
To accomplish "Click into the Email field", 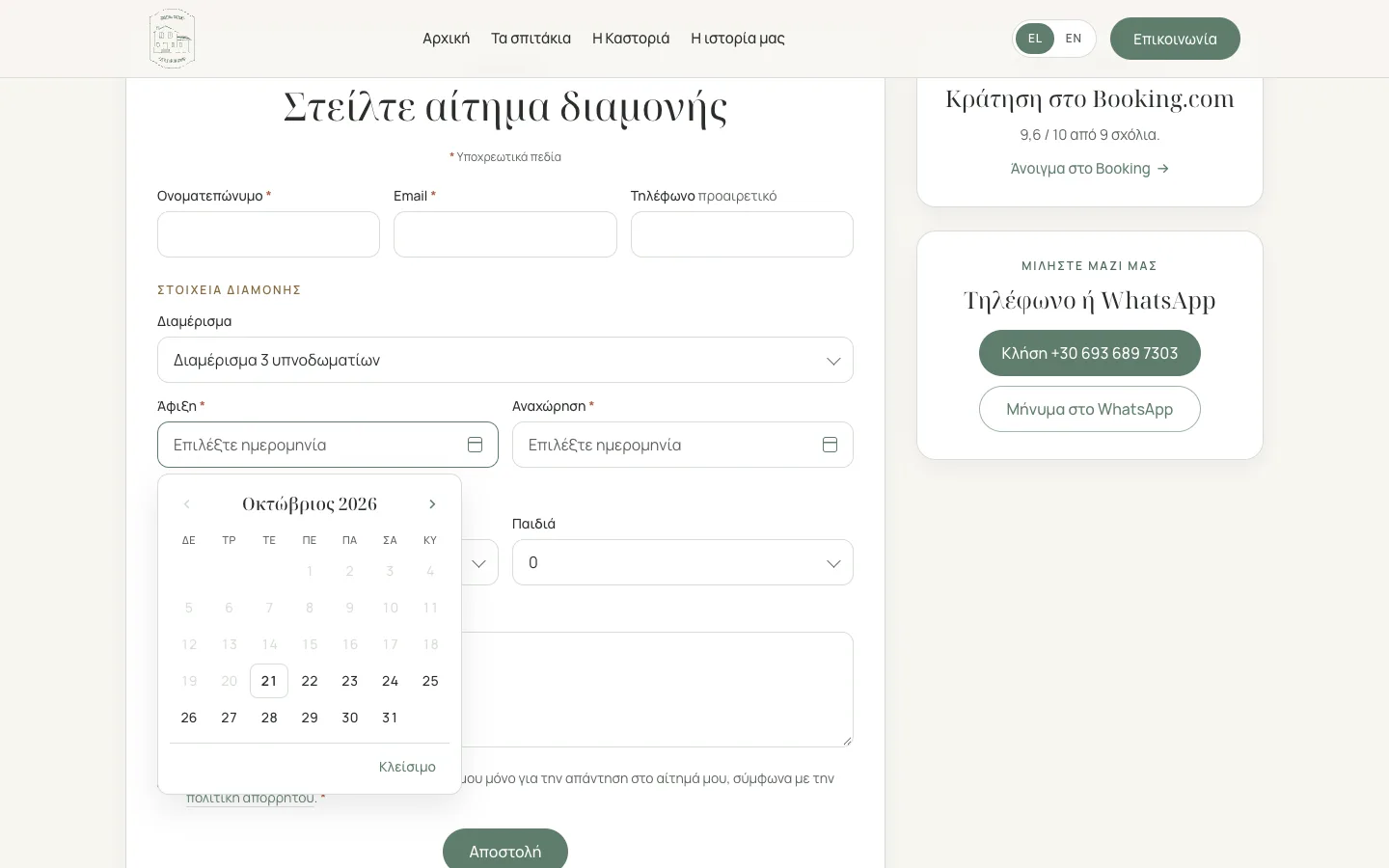I will (505, 234).
